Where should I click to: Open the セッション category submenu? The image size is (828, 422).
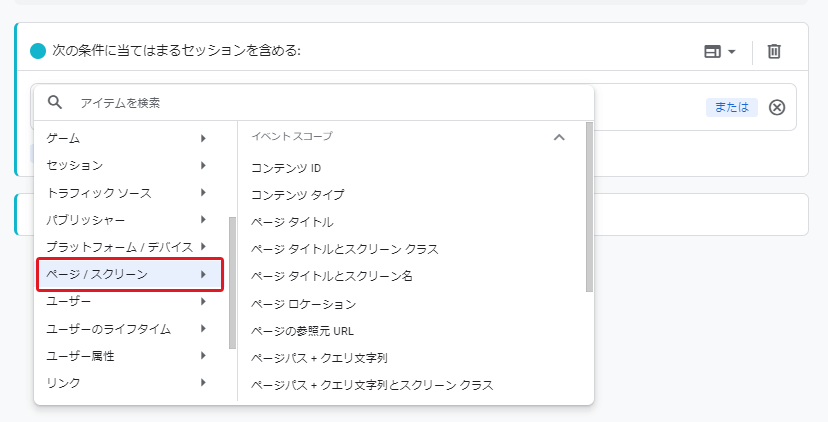click(x=130, y=165)
